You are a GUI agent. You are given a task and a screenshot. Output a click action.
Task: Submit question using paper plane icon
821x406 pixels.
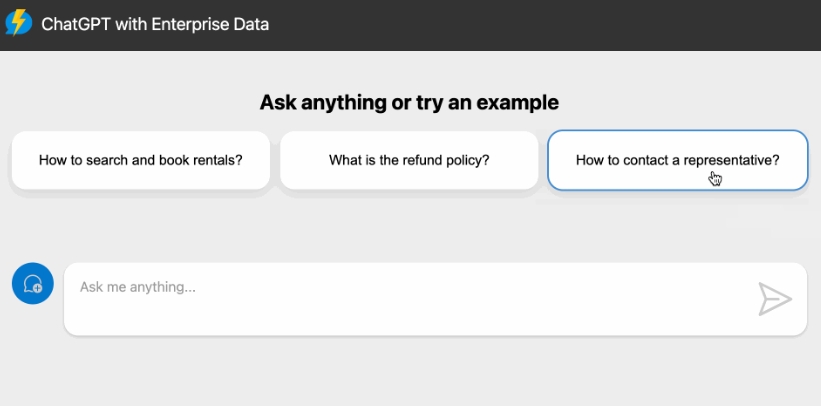(774, 299)
